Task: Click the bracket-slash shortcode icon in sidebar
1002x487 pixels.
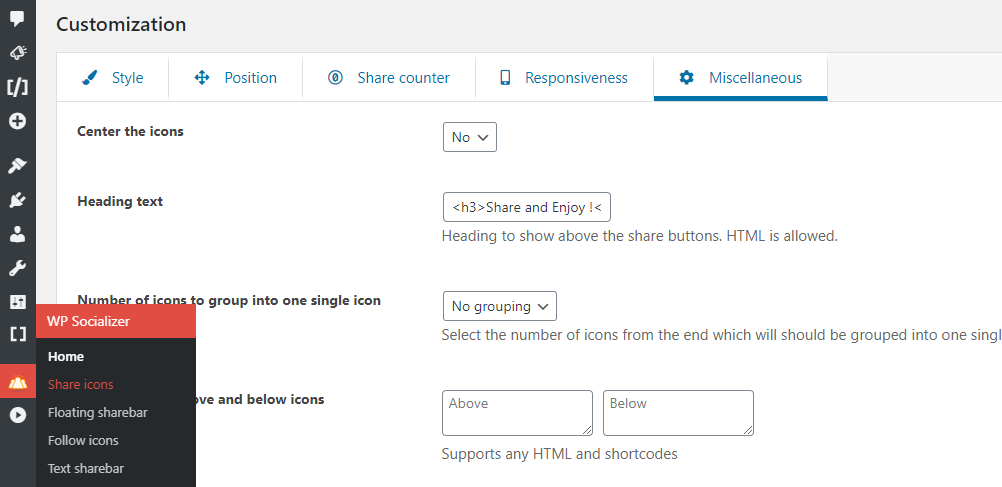Action: (x=17, y=87)
